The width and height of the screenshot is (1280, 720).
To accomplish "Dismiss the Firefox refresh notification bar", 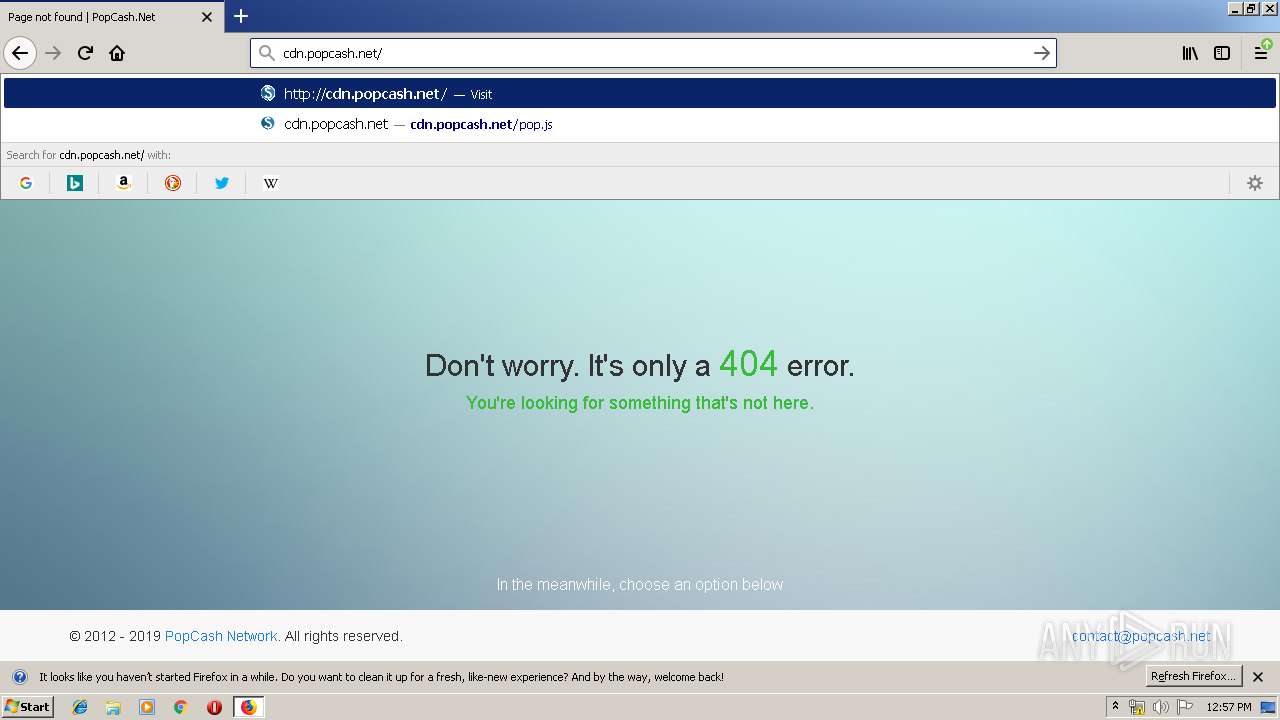I will [1258, 677].
